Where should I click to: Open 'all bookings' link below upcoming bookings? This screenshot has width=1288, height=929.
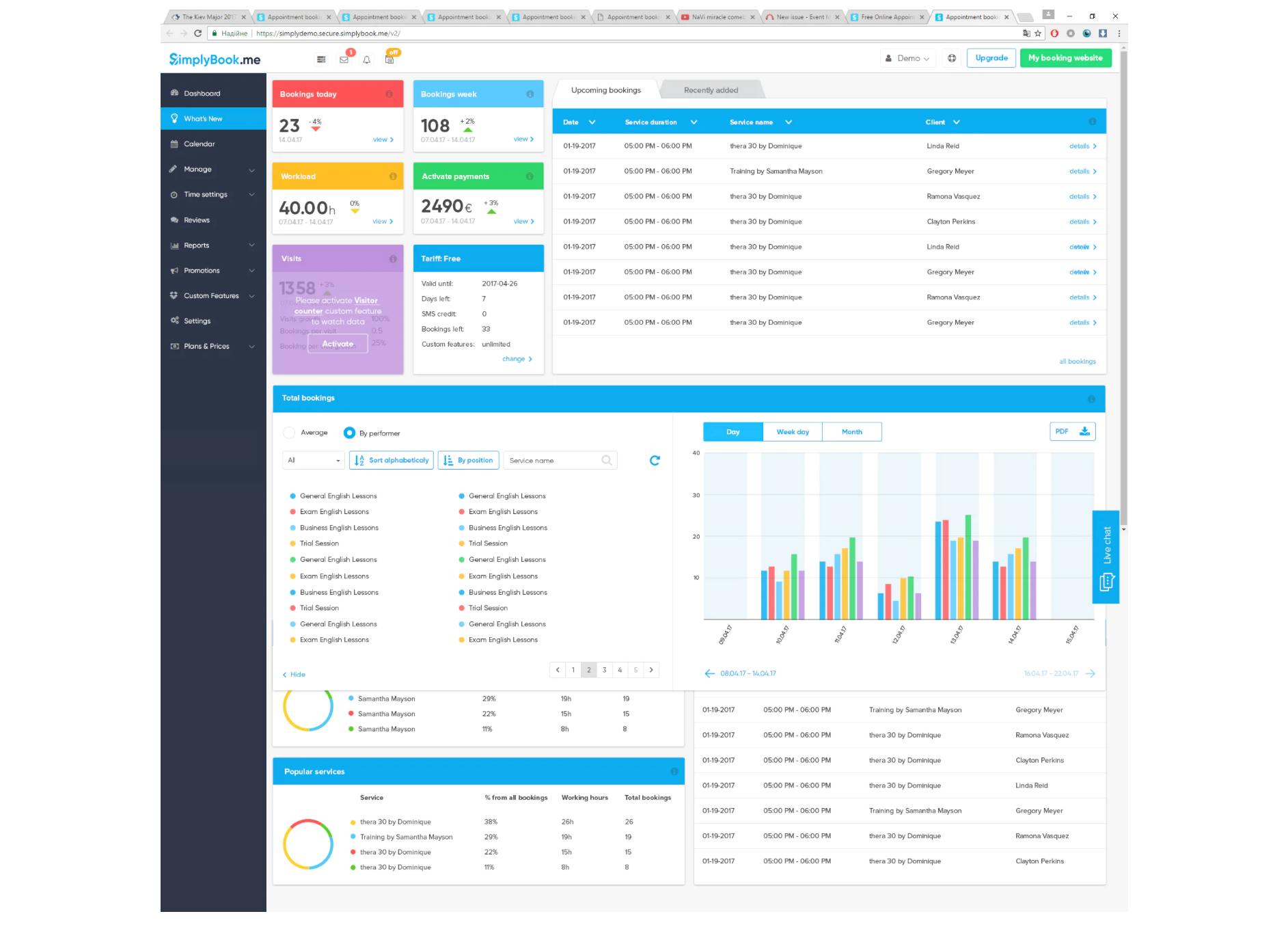pos(1077,361)
